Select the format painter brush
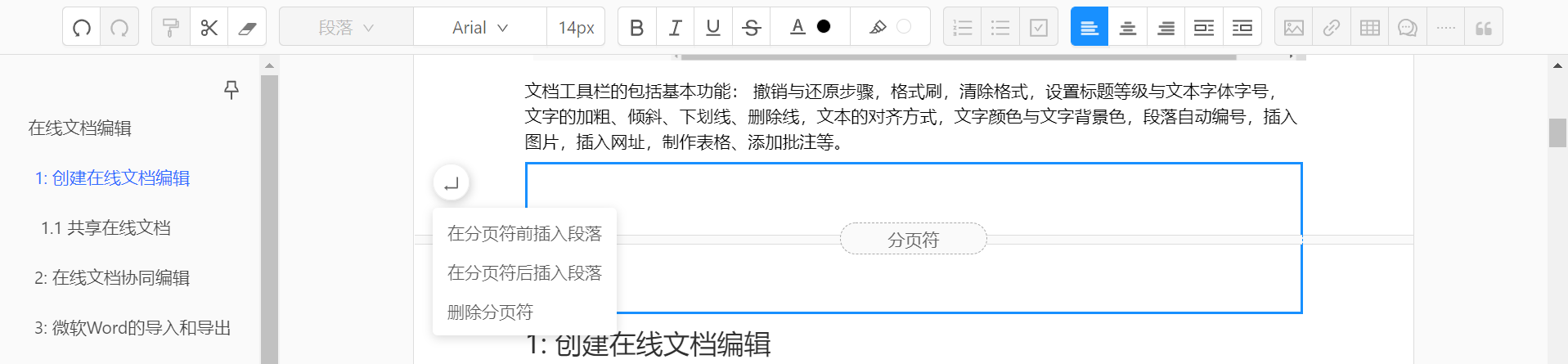The width and height of the screenshot is (1568, 364). click(x=170, y=28)
